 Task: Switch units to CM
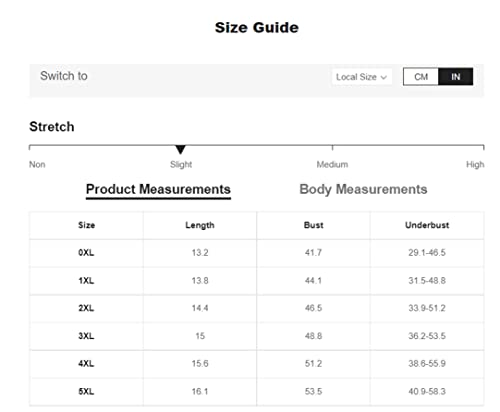pos(421,77)
